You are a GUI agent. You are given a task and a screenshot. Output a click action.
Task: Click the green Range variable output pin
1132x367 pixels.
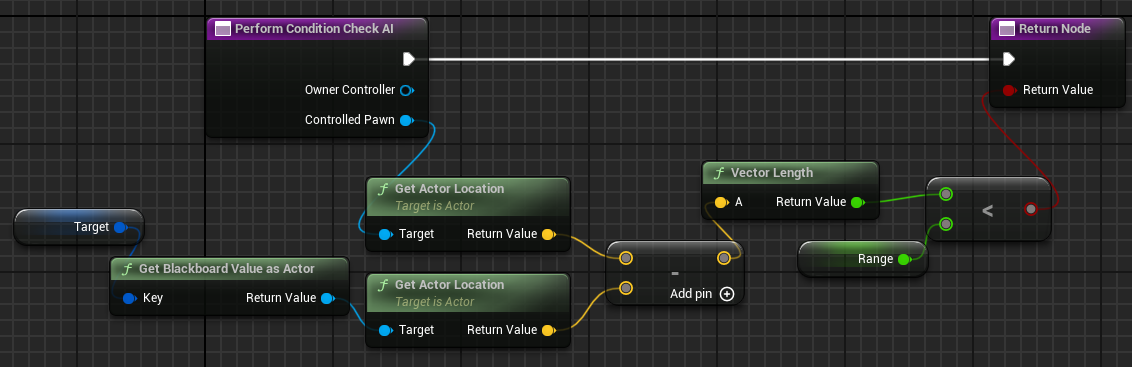click(904, 259)
